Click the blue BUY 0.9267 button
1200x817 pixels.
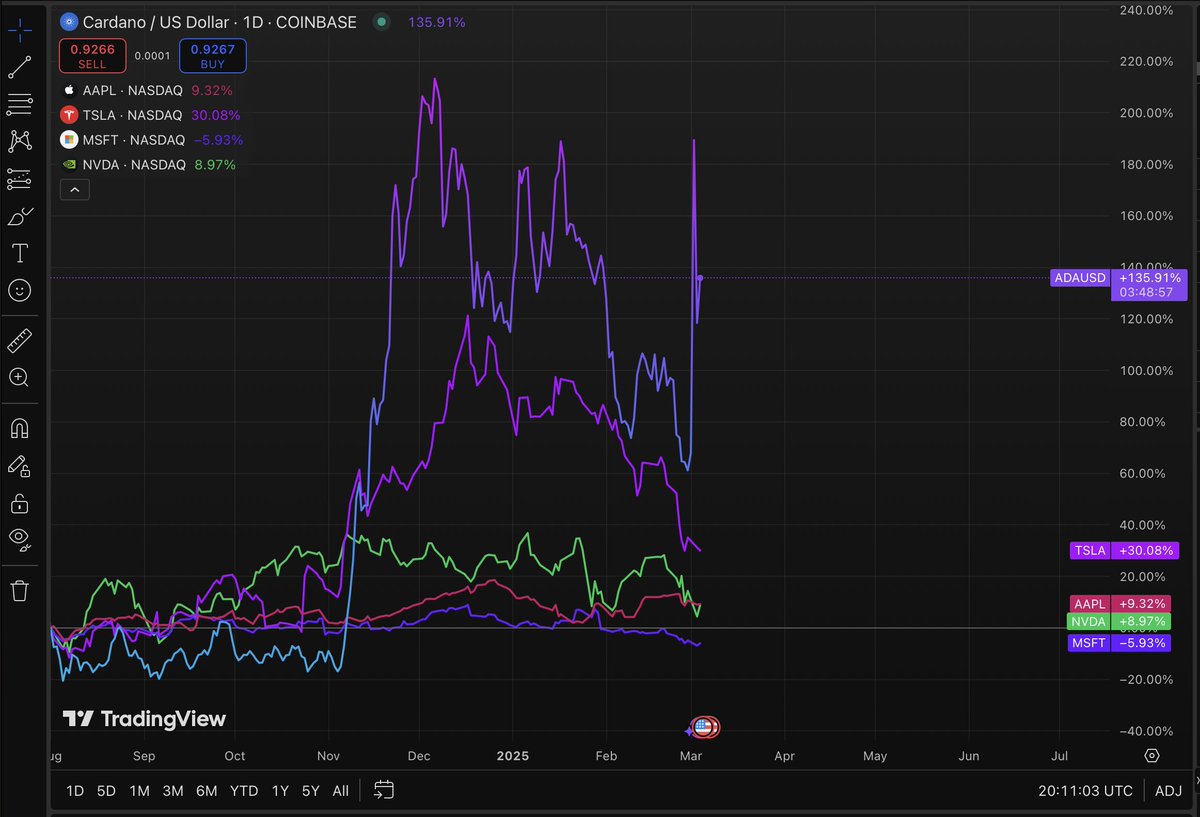[213, 56]
